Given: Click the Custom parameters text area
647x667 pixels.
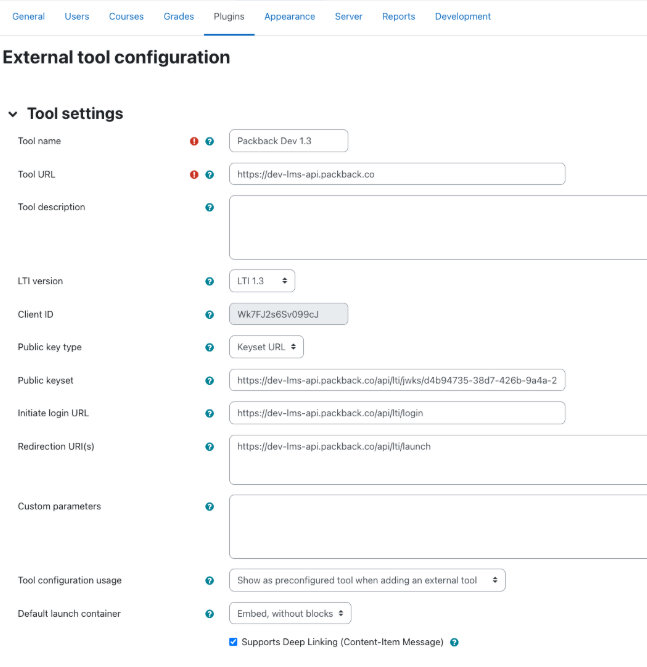Looking at the screenshot, I should point(438,527).
